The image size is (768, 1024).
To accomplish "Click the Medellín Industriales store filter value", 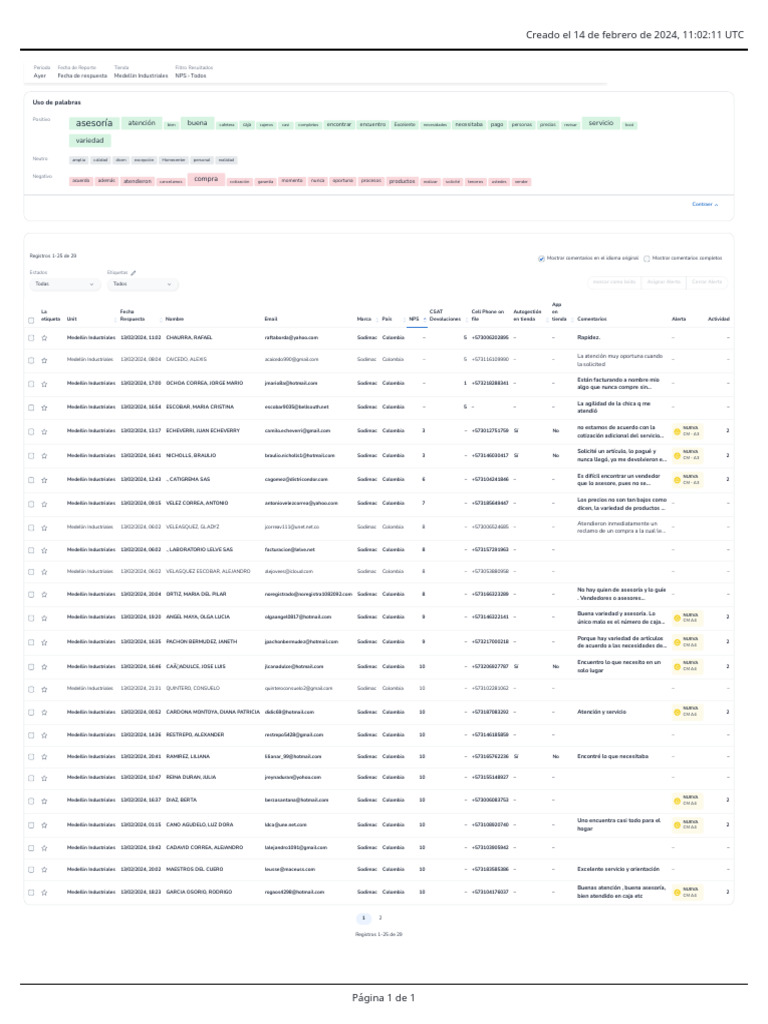I will (x=140, y=76).
